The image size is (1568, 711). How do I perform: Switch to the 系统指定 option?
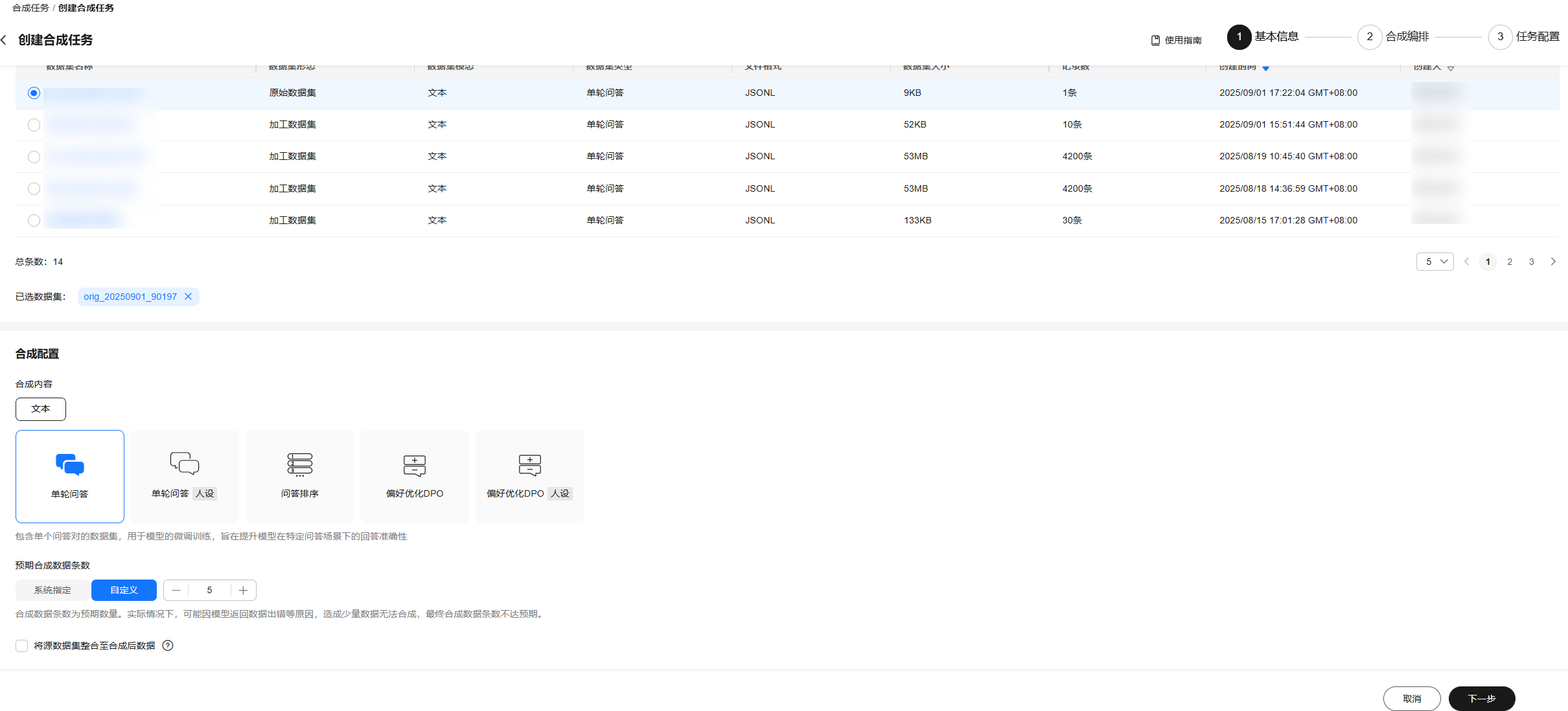pos(52,590)
